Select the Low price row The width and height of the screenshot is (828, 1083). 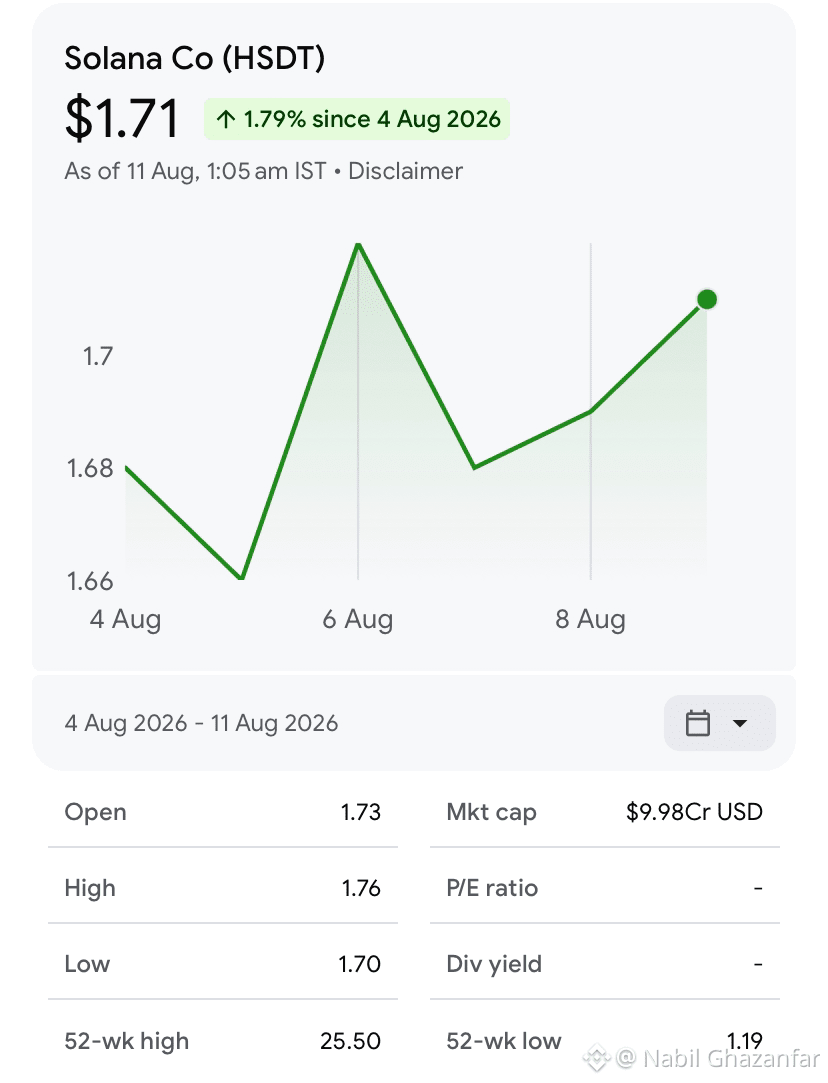pos(222,964)
